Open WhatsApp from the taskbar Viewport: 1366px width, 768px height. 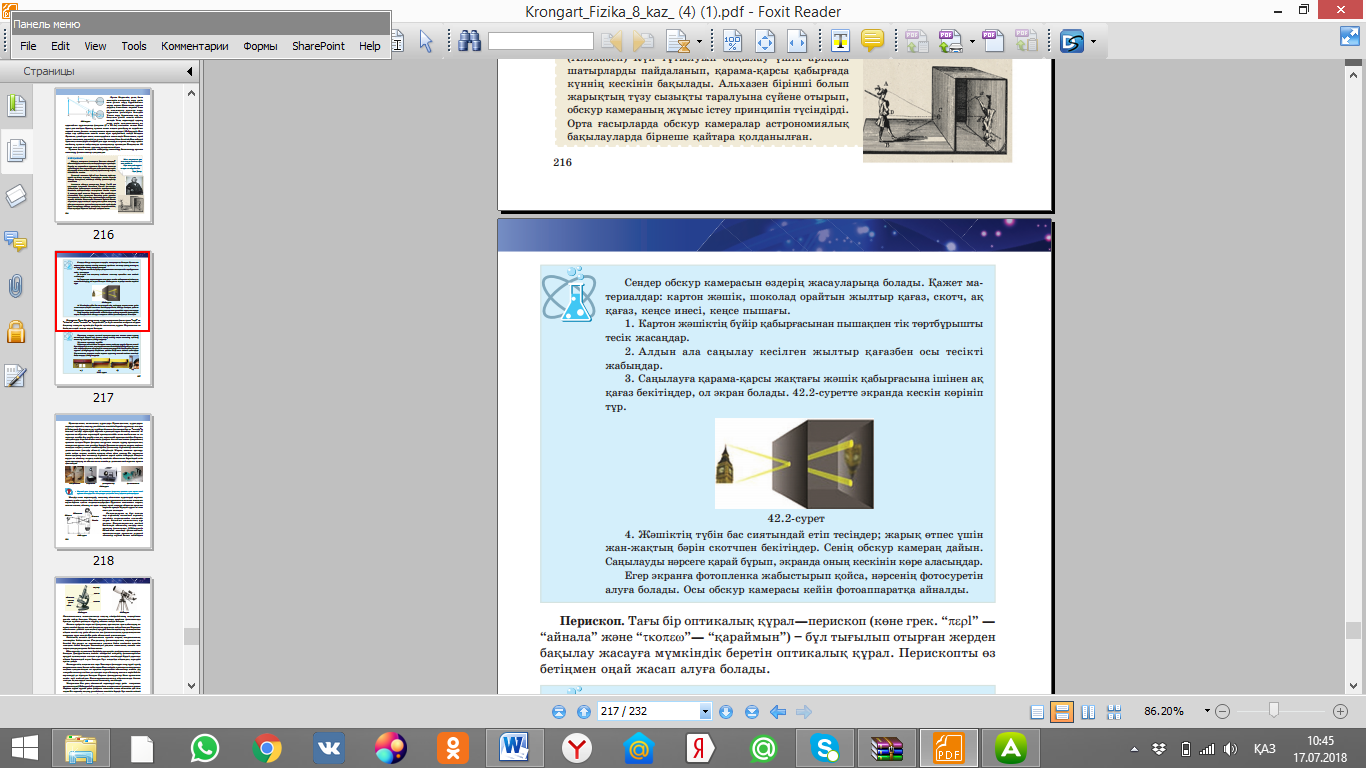pos(205,747)
